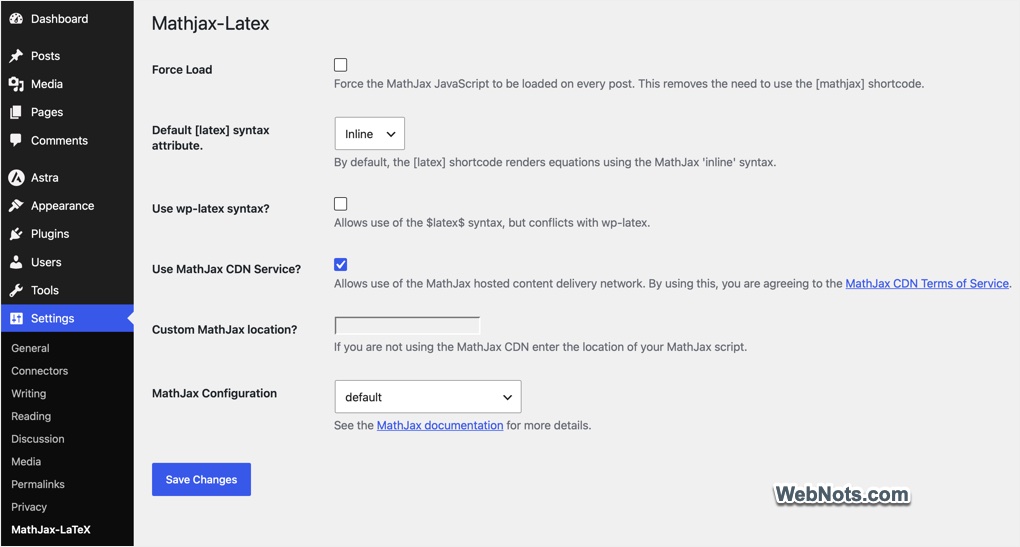
Task: Click the Plugins plug icon
Action: 16,234
